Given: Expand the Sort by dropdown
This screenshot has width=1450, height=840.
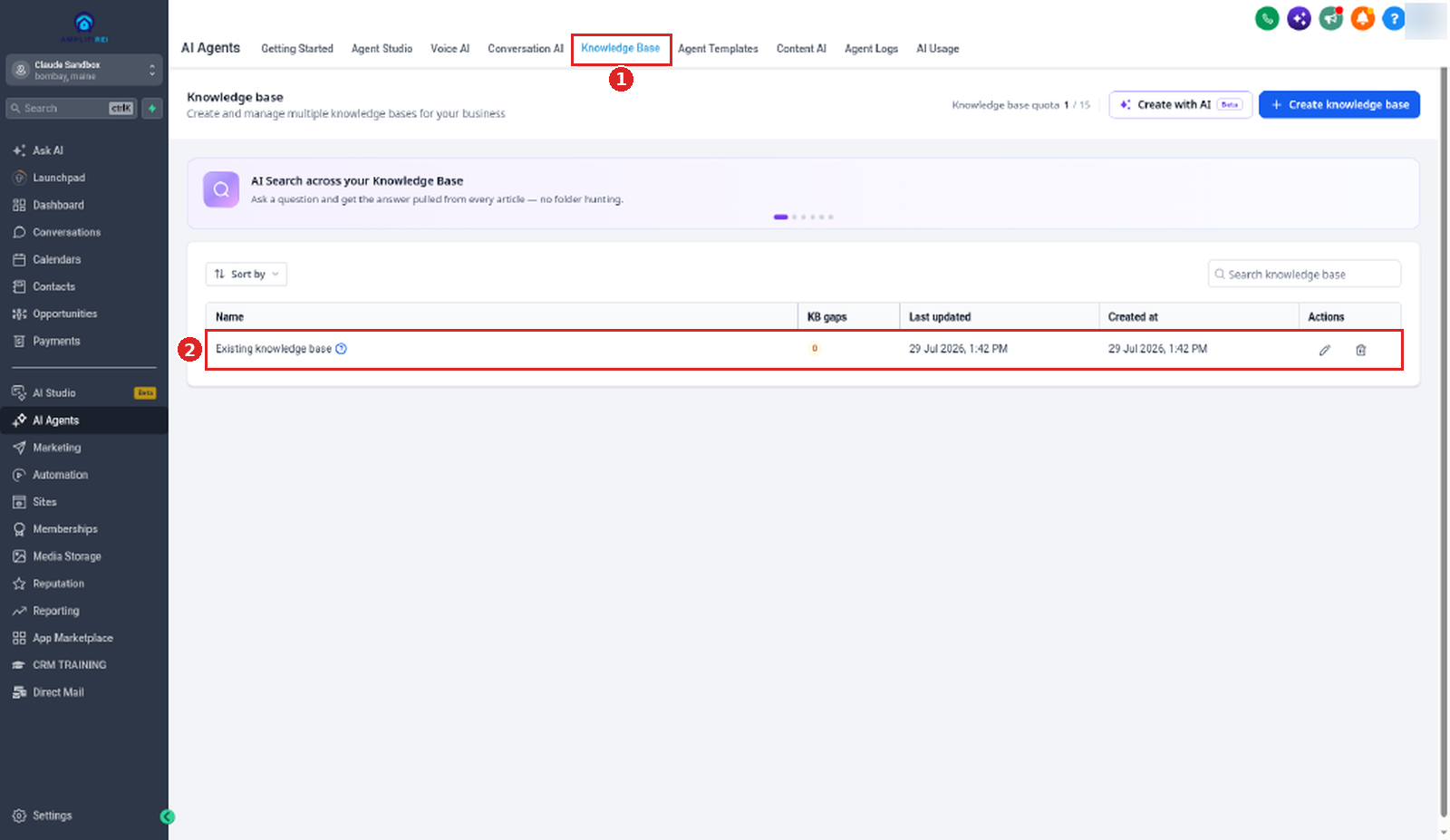Looking at the screenshot, I should (x=246, y=275).
